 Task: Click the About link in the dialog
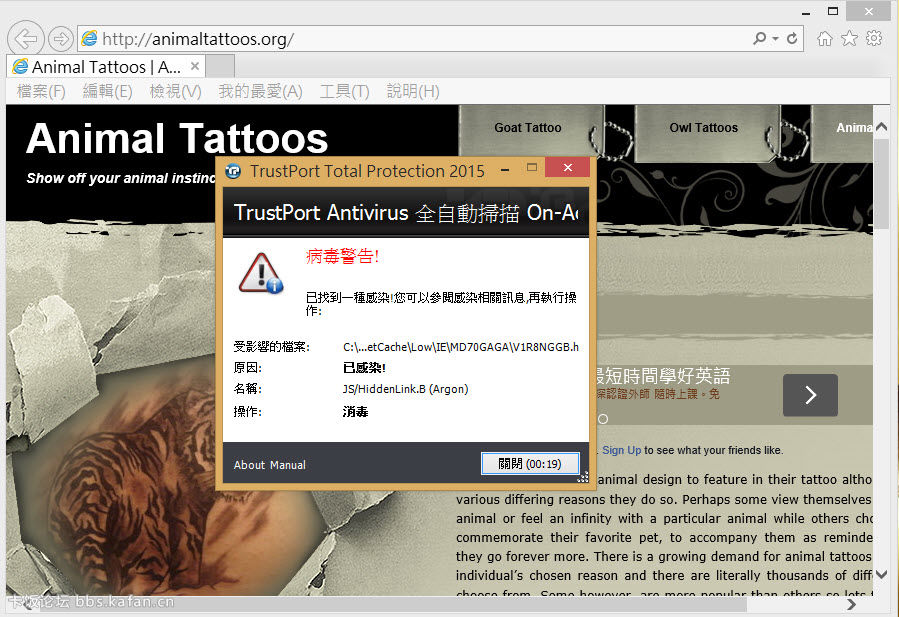click(249, 465)
